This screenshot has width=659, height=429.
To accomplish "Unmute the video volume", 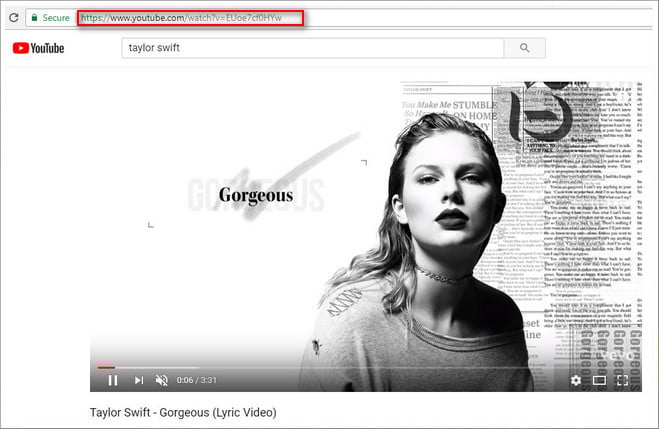I will click(x=162, y=380).
